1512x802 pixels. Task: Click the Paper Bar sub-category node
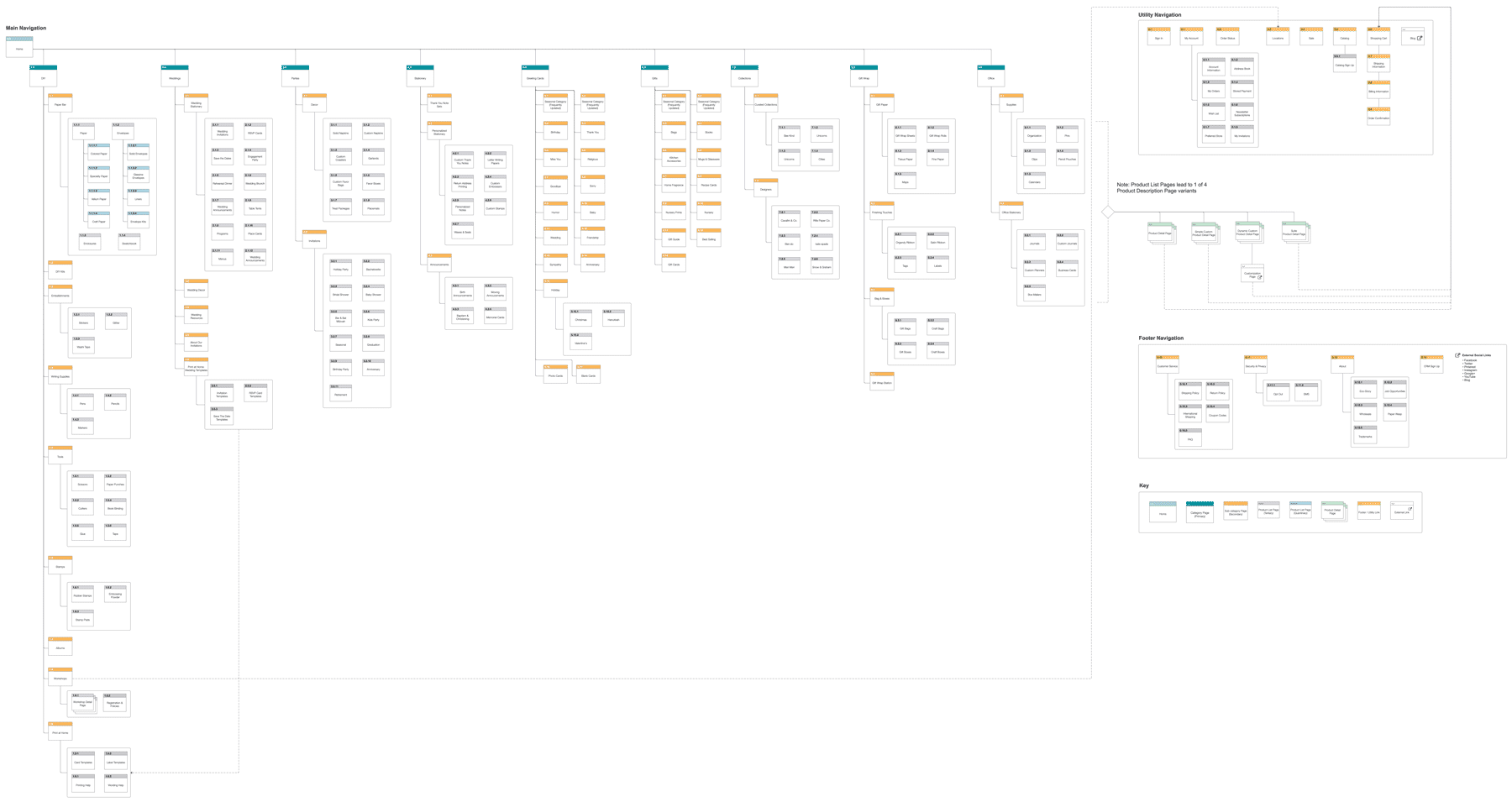(60, 103)
